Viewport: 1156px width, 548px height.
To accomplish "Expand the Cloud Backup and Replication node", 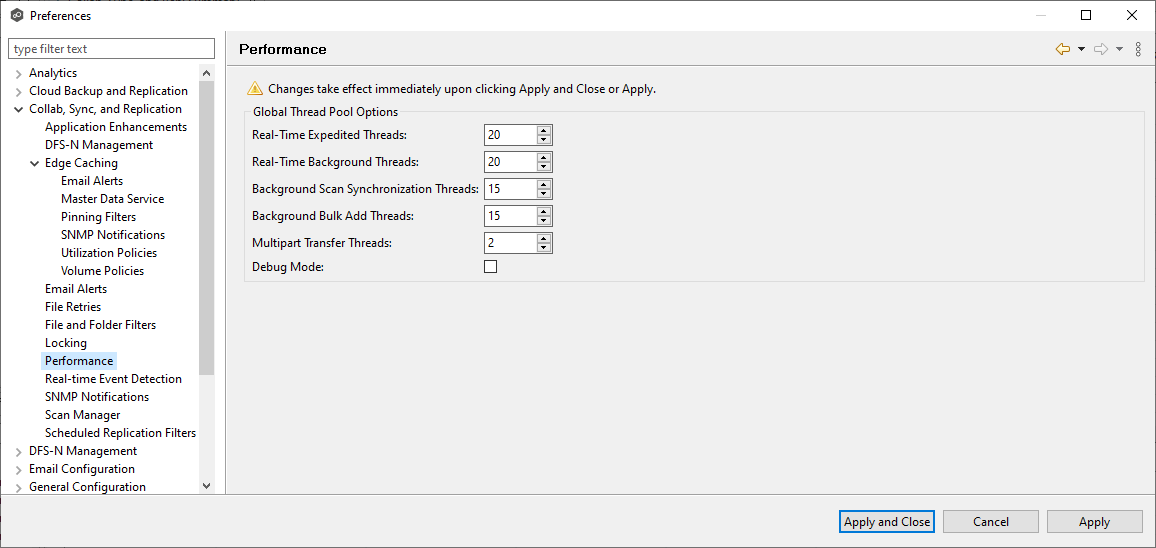I will [x=19, y=91].
